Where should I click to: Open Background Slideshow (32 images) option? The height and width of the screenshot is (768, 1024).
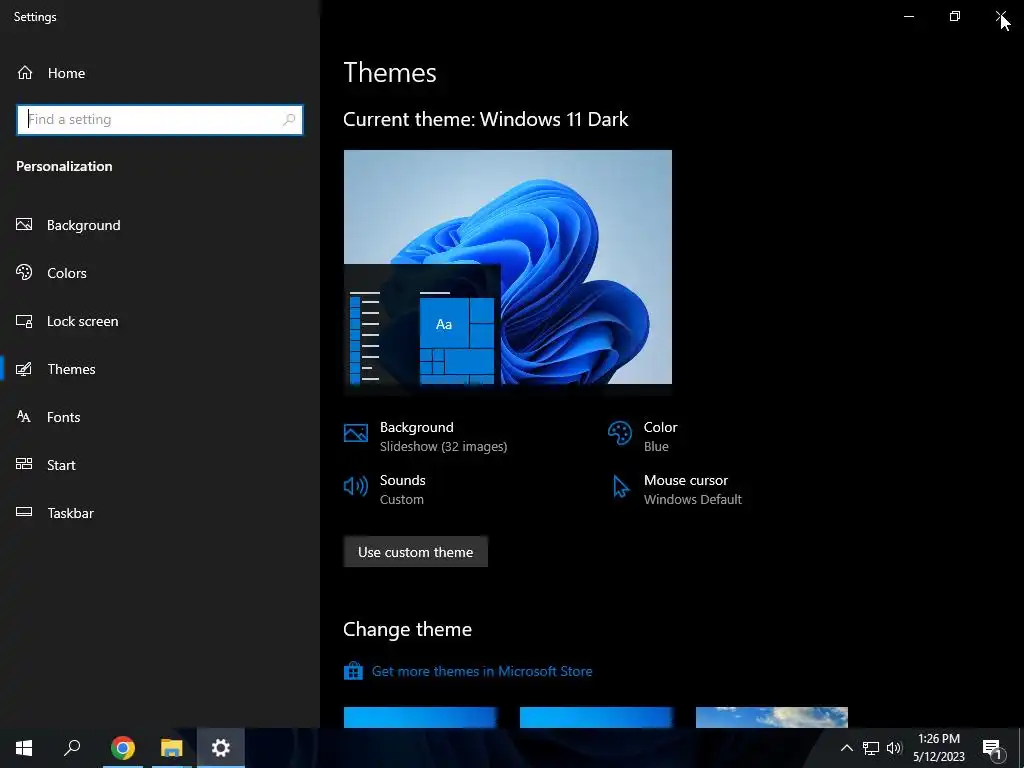(x=443, y=437)
